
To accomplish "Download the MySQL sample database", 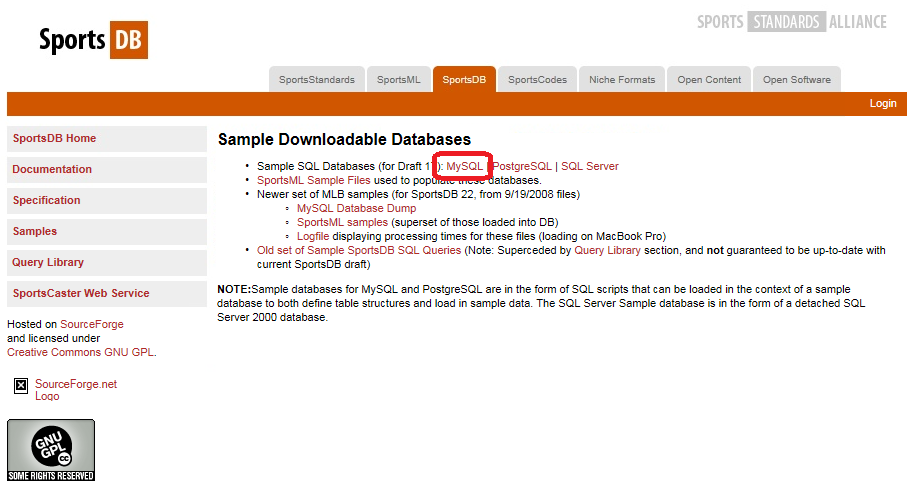I will coord(464,166).
